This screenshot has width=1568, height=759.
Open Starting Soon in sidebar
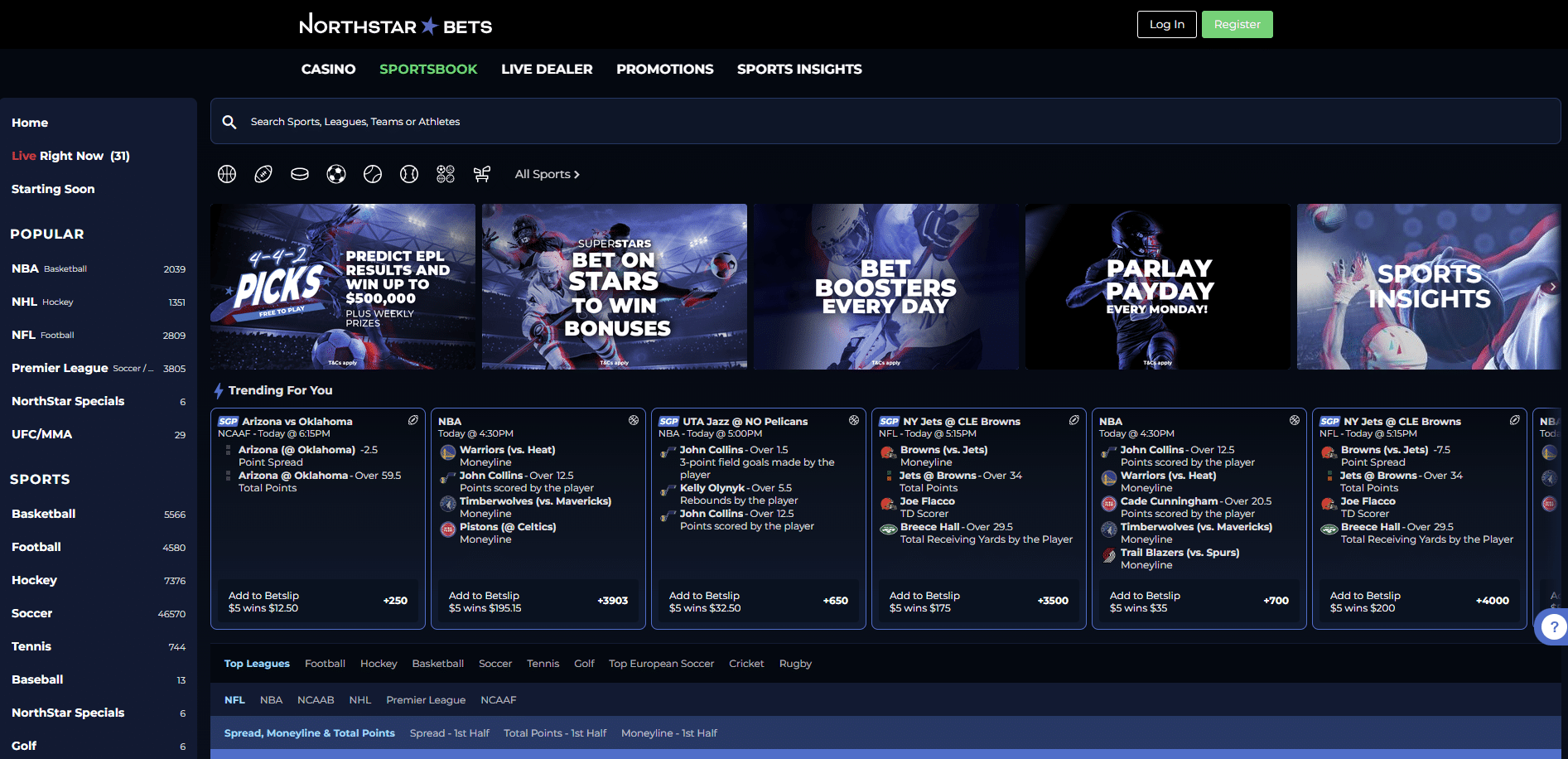pos(53,189)
